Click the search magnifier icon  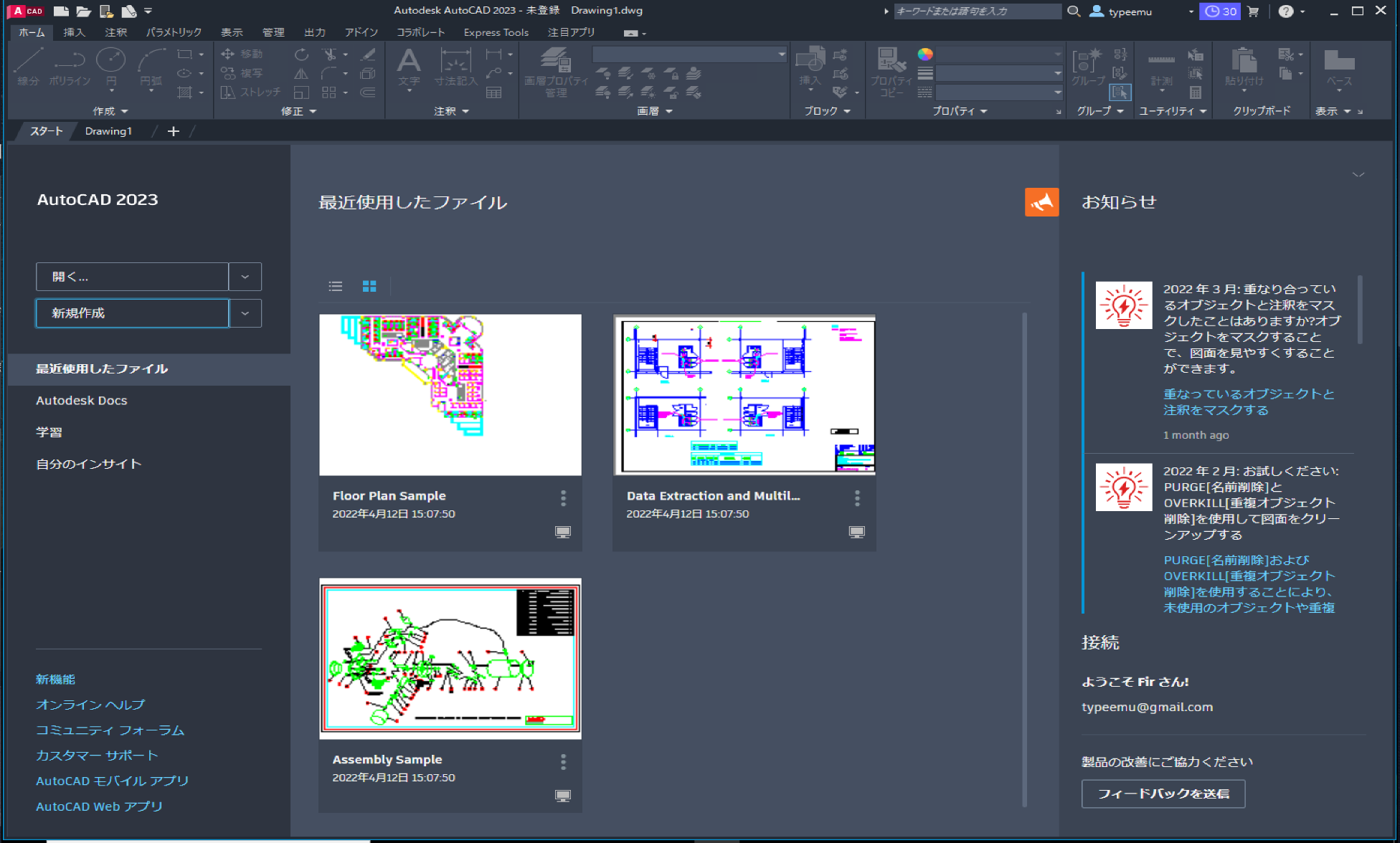[x=1074, y=11]
